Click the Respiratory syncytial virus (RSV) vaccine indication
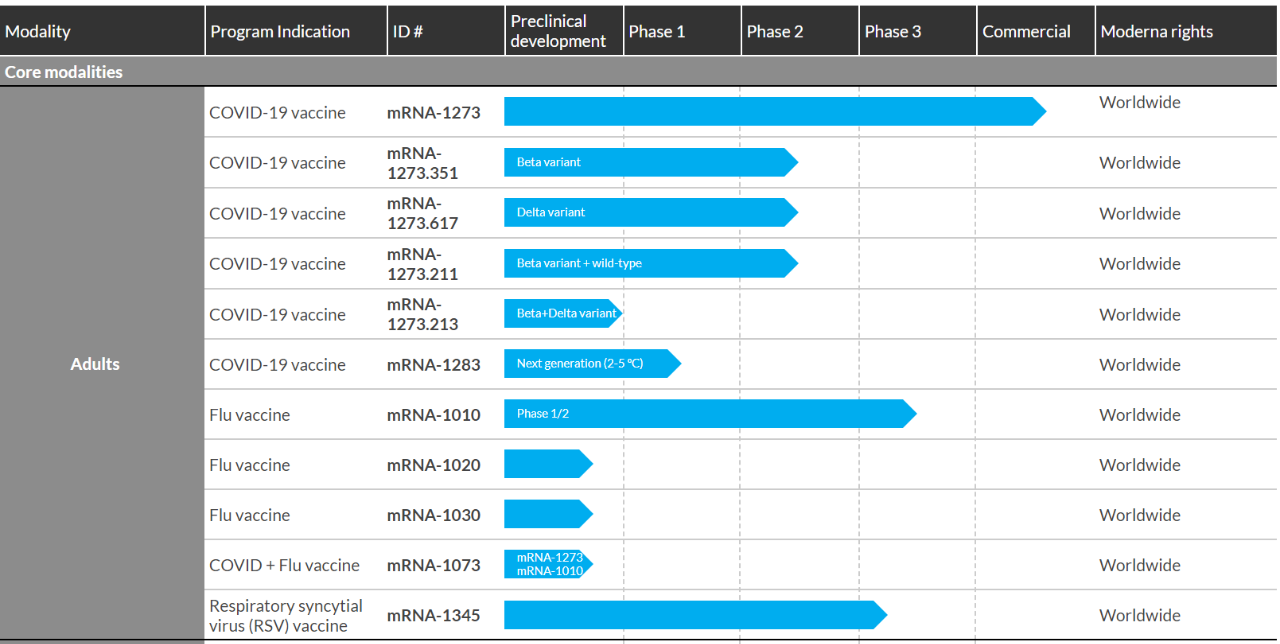The width and height of the screenshot is (1280, 644). tap(286, 615)
